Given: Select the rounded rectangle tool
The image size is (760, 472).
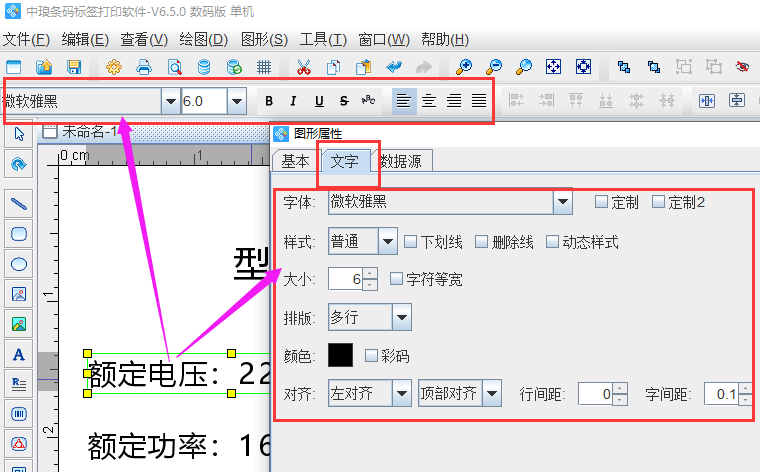Looking at the screenshot, I should pos(18,234).
